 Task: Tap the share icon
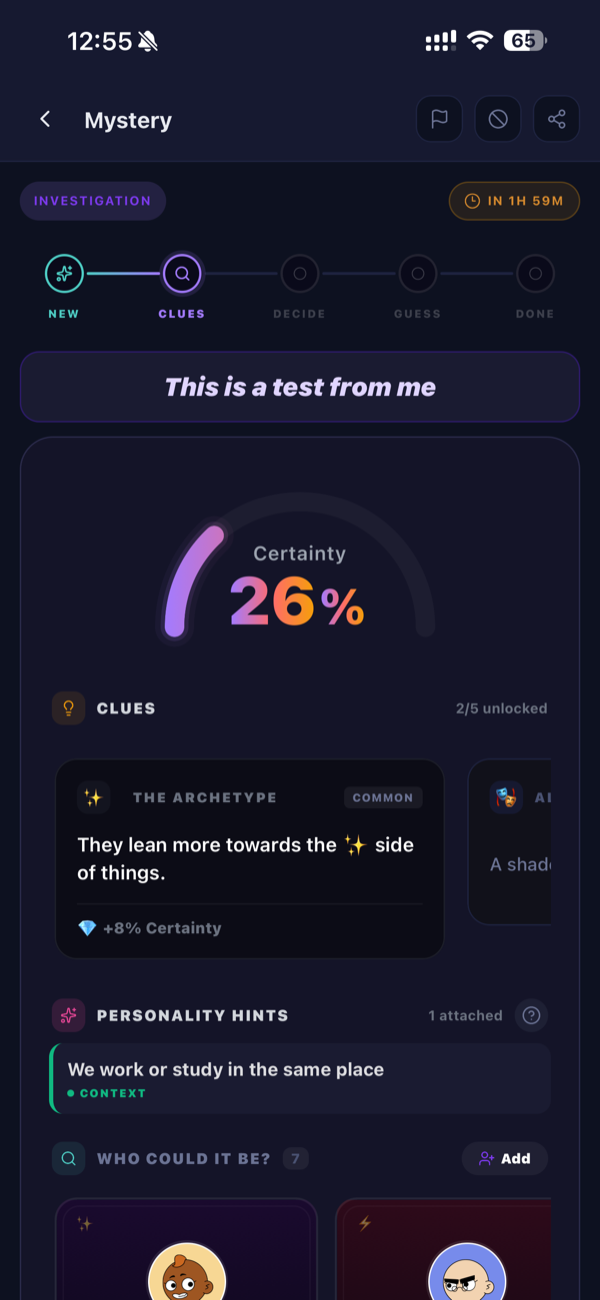tap(557, 120)
